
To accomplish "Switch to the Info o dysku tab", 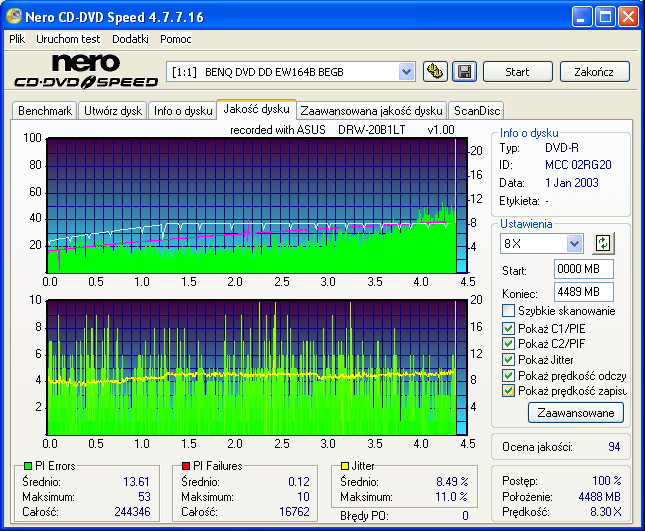I will tap(183, 111).
